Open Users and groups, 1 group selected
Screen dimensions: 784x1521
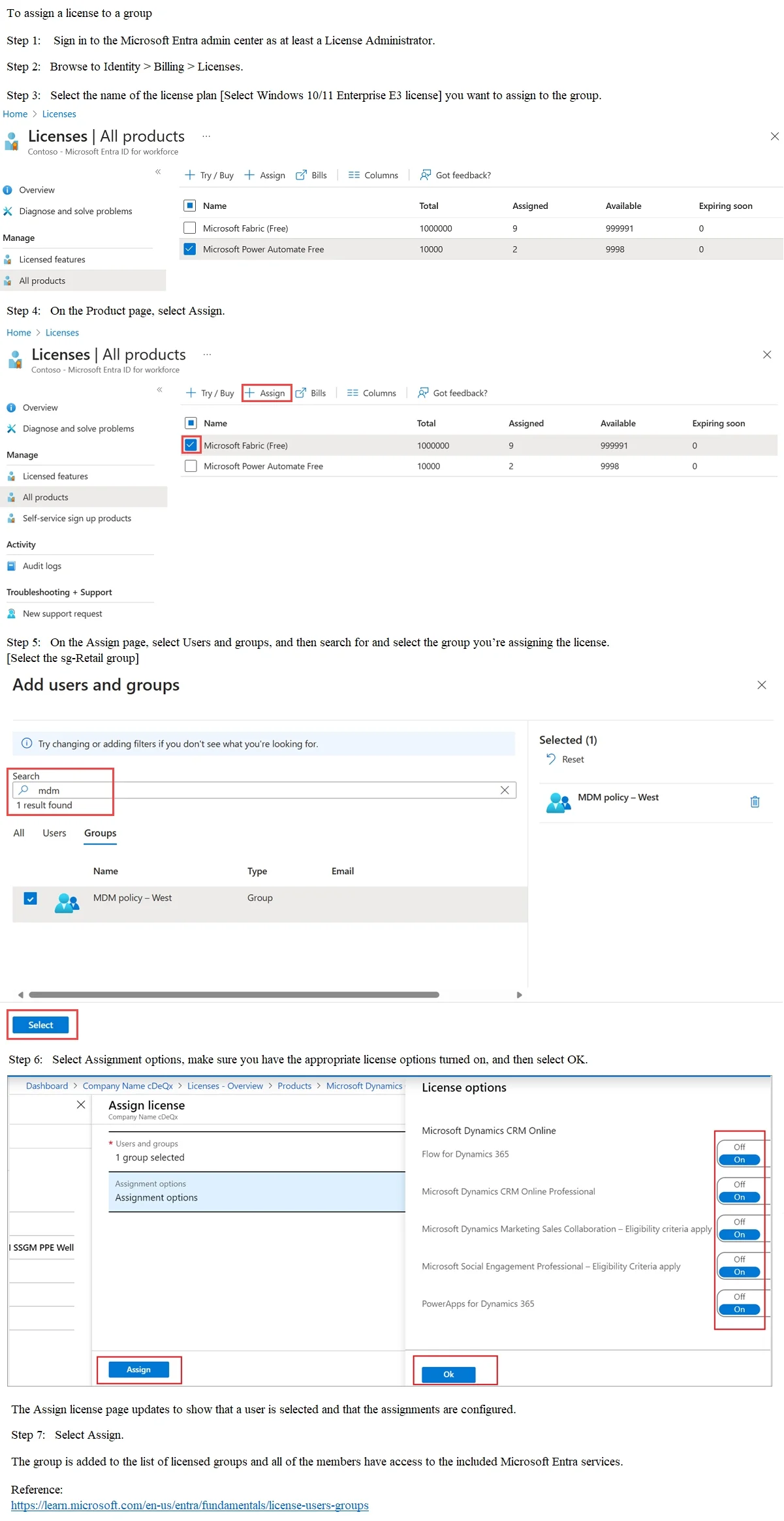[x=257, y=1152]
